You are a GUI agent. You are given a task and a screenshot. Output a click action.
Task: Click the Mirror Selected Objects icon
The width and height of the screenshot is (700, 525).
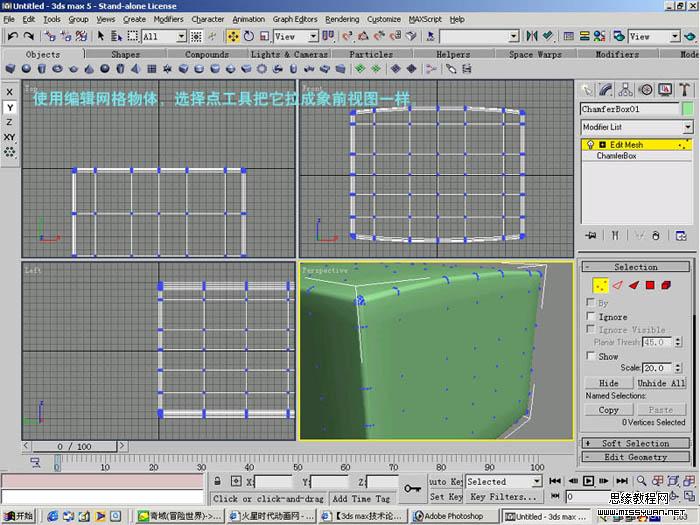coord(531,36)
